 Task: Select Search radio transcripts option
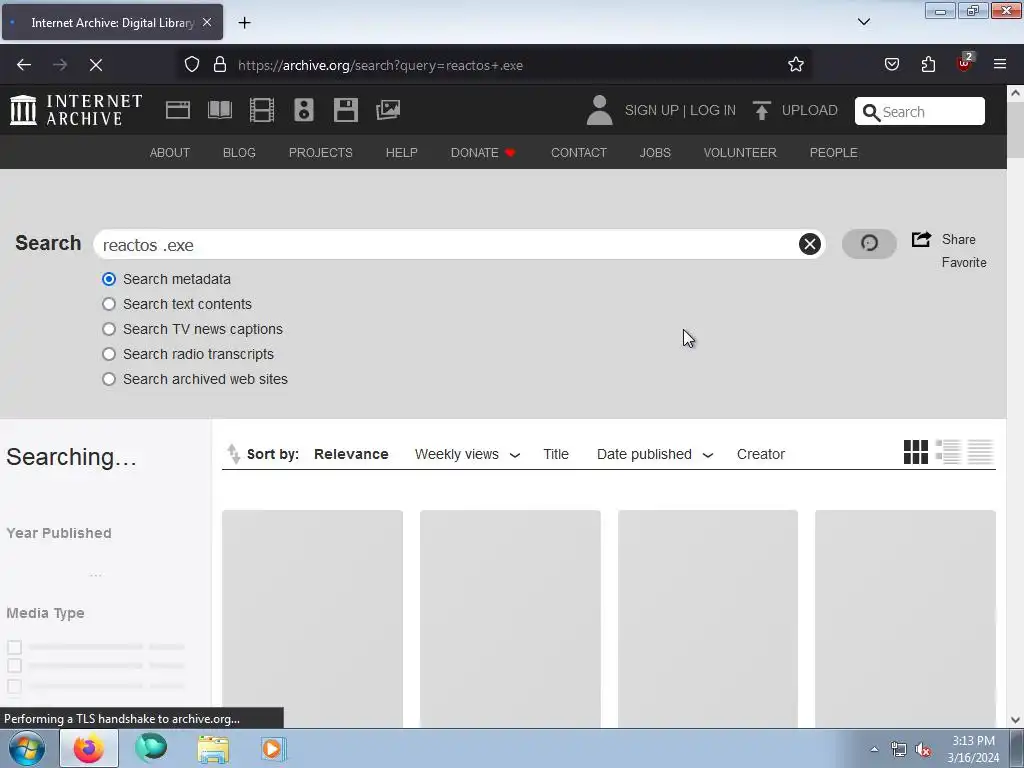coord(109,354)
